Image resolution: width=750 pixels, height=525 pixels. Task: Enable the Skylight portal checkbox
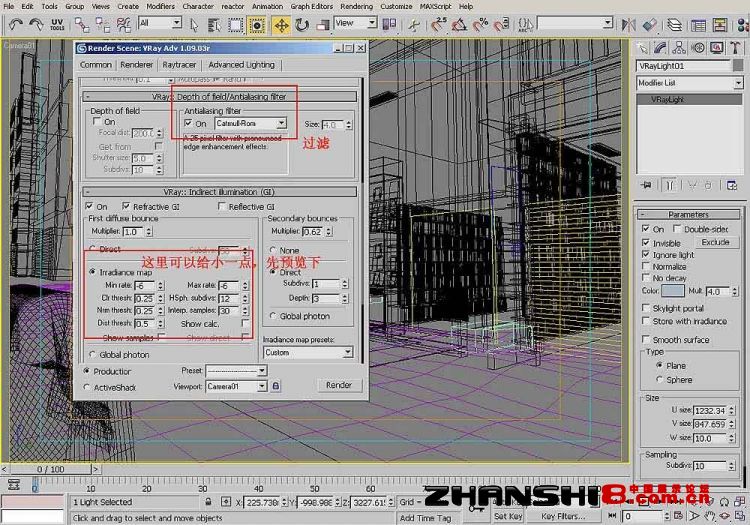646,307
